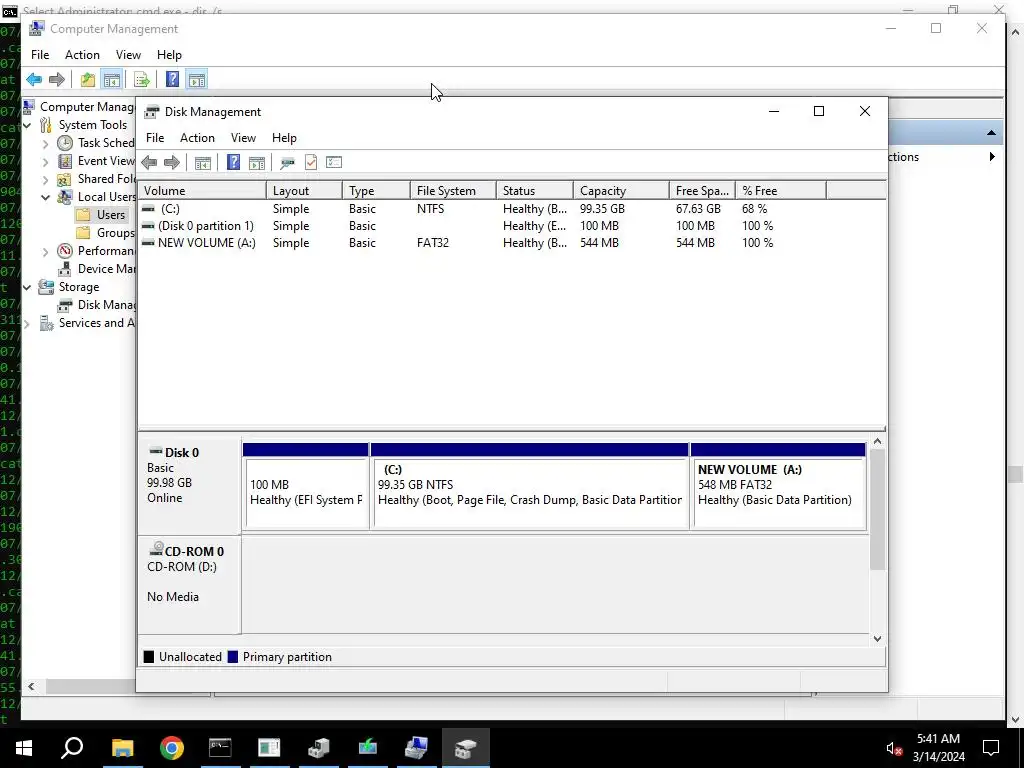Select Users folder in tree
1024x768 pixels.
[x=100, y=215]
